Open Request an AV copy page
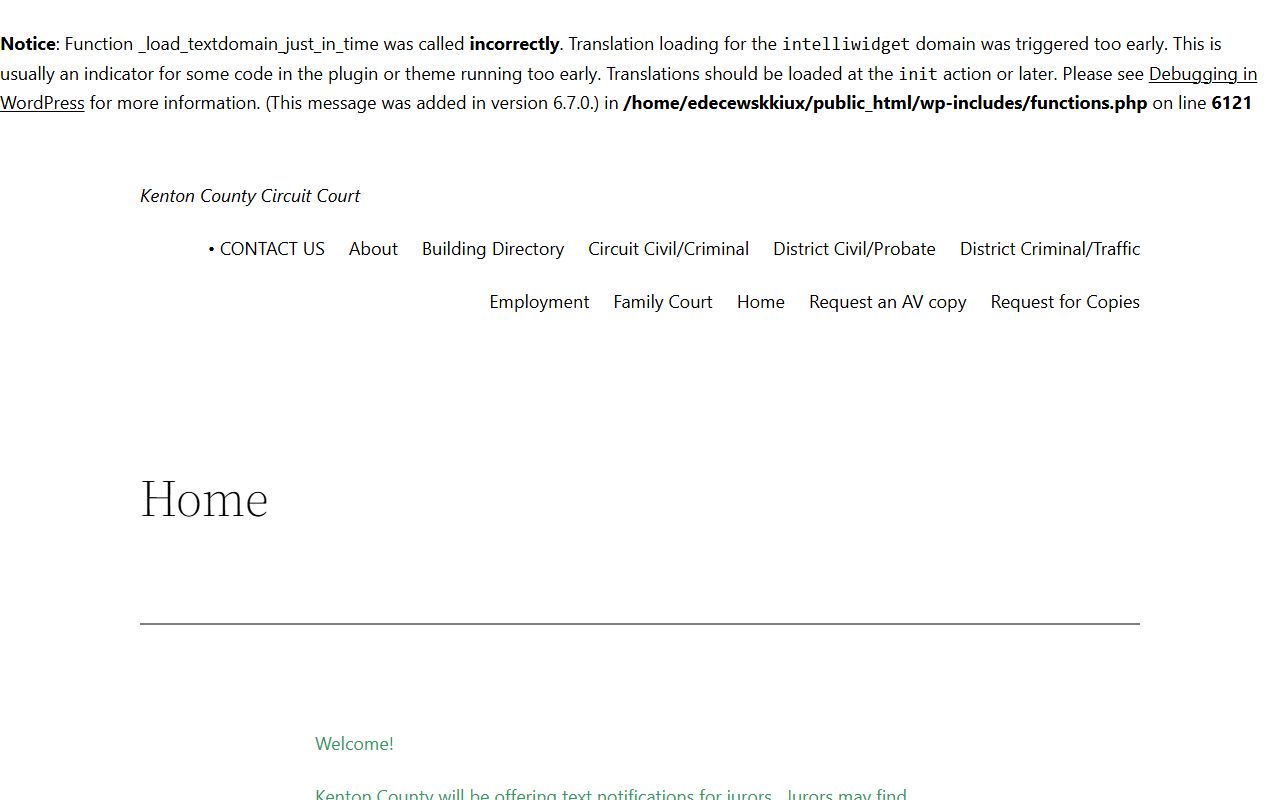The height and width of the screenshot is (800, 1280). tap(887, 302)
